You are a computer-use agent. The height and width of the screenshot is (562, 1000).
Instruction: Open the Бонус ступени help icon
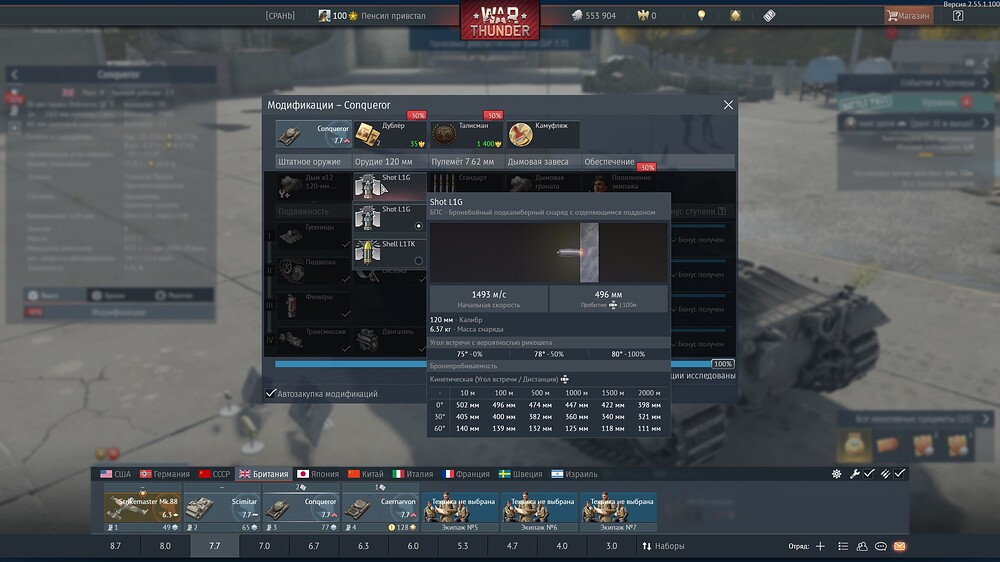[722, 211]
